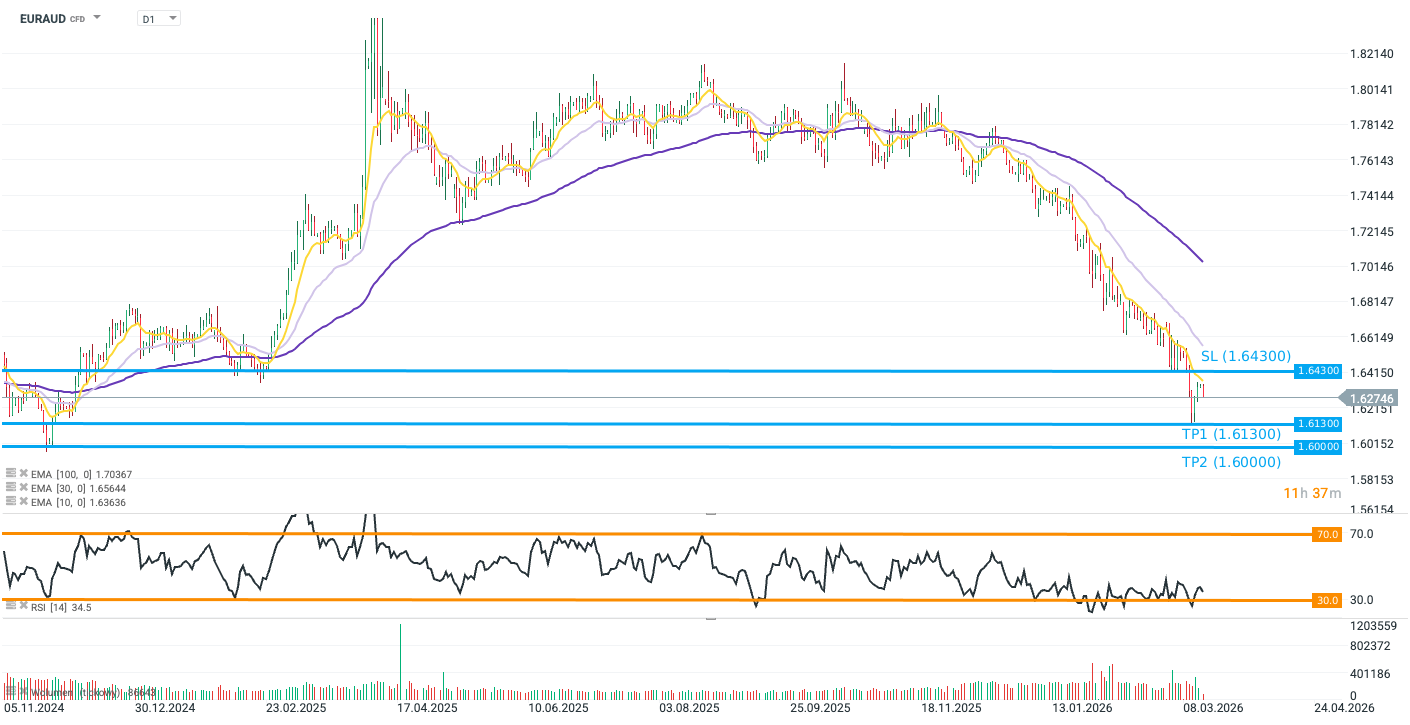The height and width of the screenshot is (725, 1410).
Task: Remove the Volumen (tickowy) indicator
Action: pyautogui.click(x=24, y=690)
